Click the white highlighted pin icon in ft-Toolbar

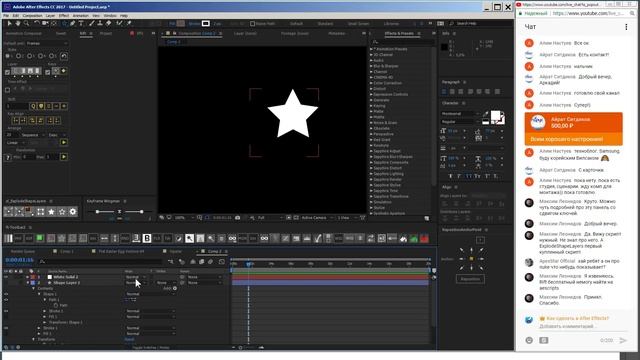pos(189,238)
